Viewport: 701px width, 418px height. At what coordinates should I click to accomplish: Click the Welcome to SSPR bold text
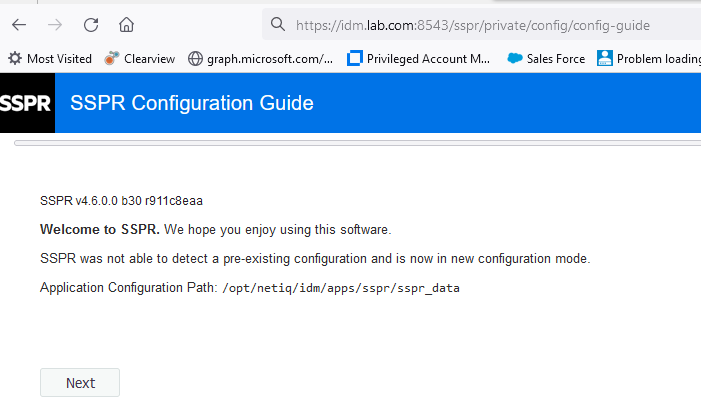pyautogui.click(x=100, y=230)
